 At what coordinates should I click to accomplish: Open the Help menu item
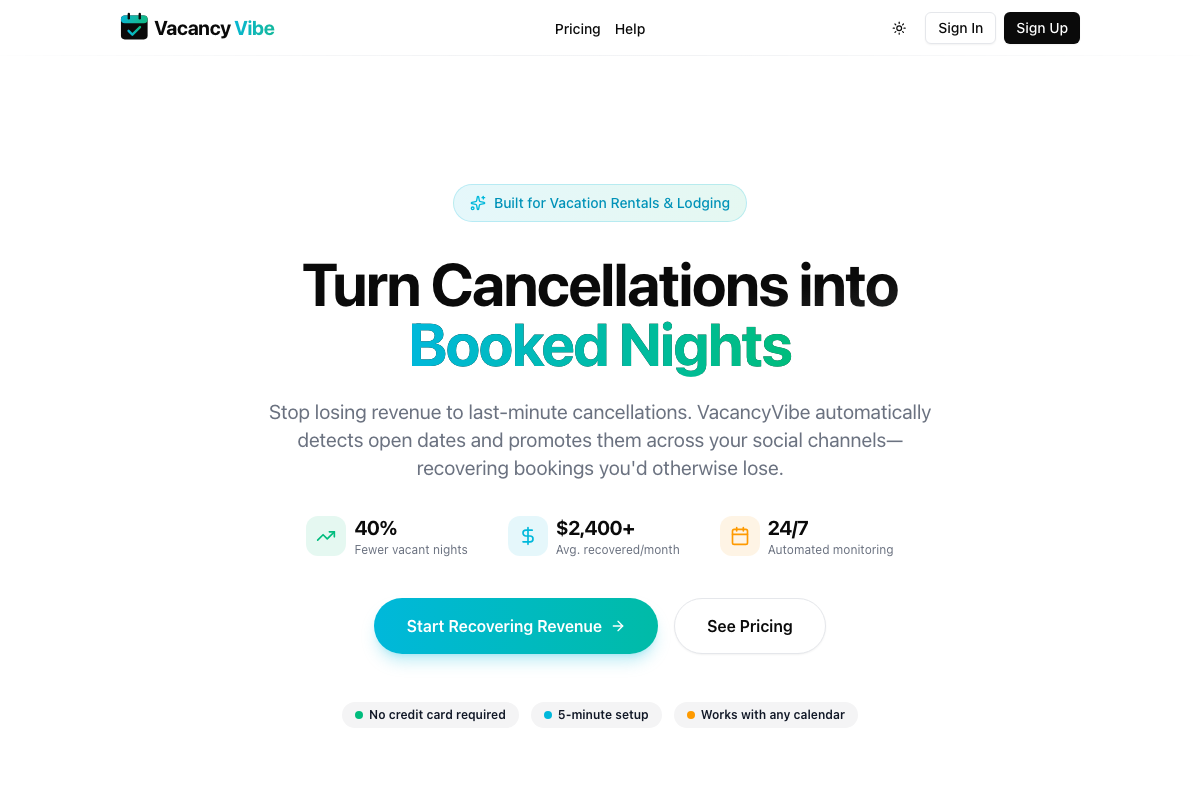tap(630, 29)
